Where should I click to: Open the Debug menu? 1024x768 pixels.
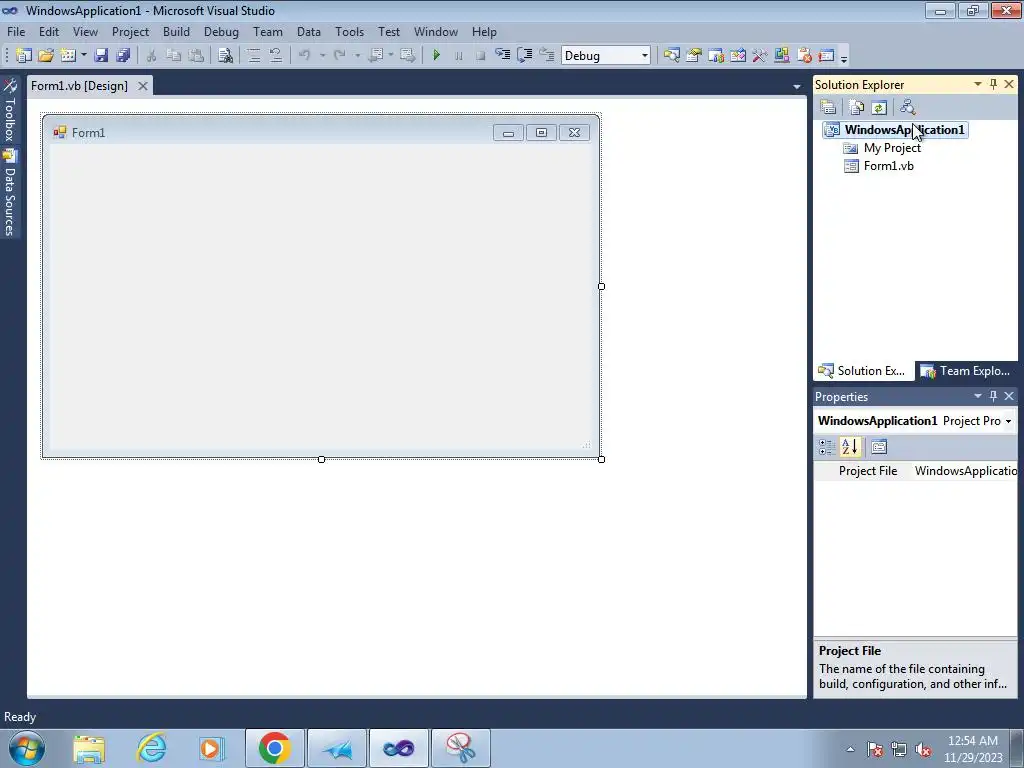pos(221,31)
